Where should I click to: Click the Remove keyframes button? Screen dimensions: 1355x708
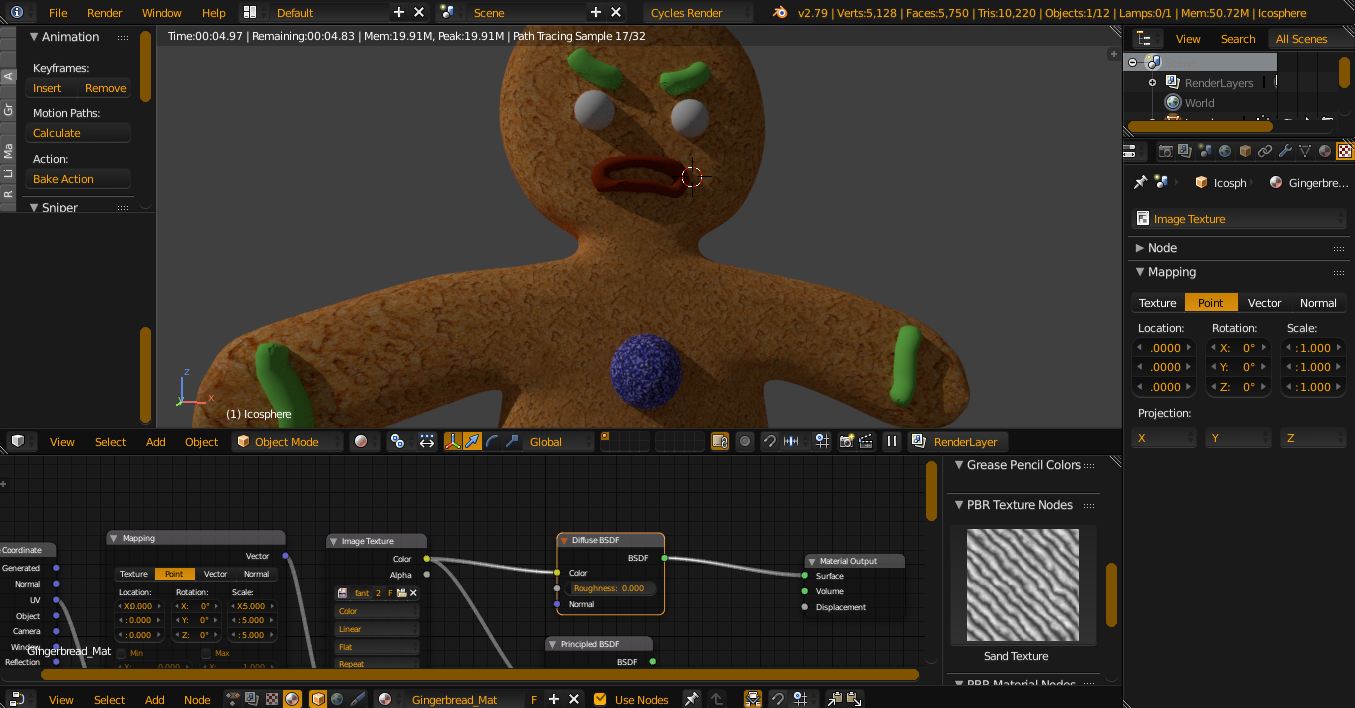pos(105,87)
